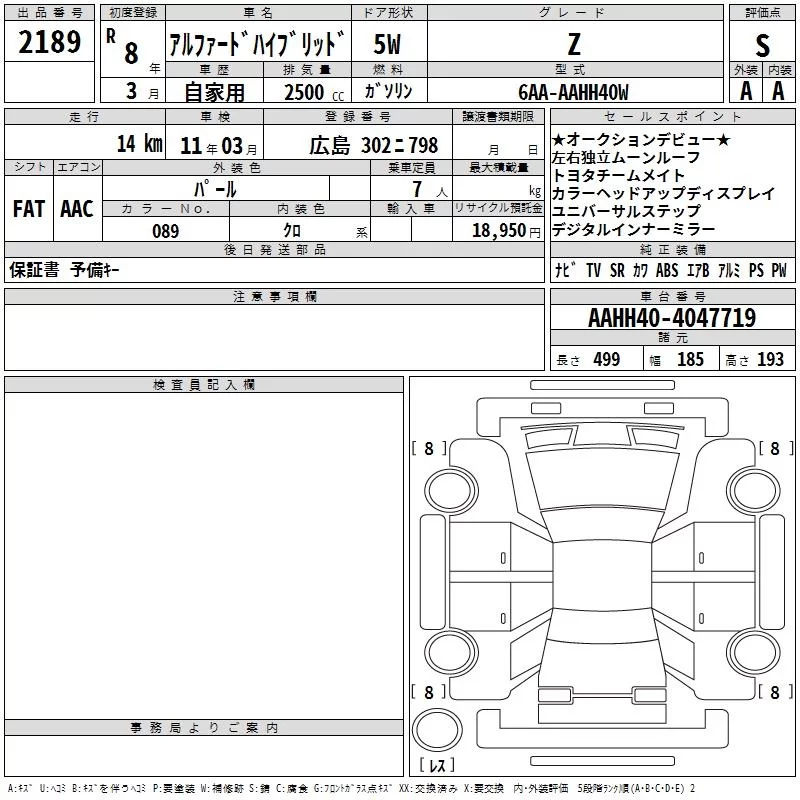Click the オークションデビュー sales point line

point(640,140)
